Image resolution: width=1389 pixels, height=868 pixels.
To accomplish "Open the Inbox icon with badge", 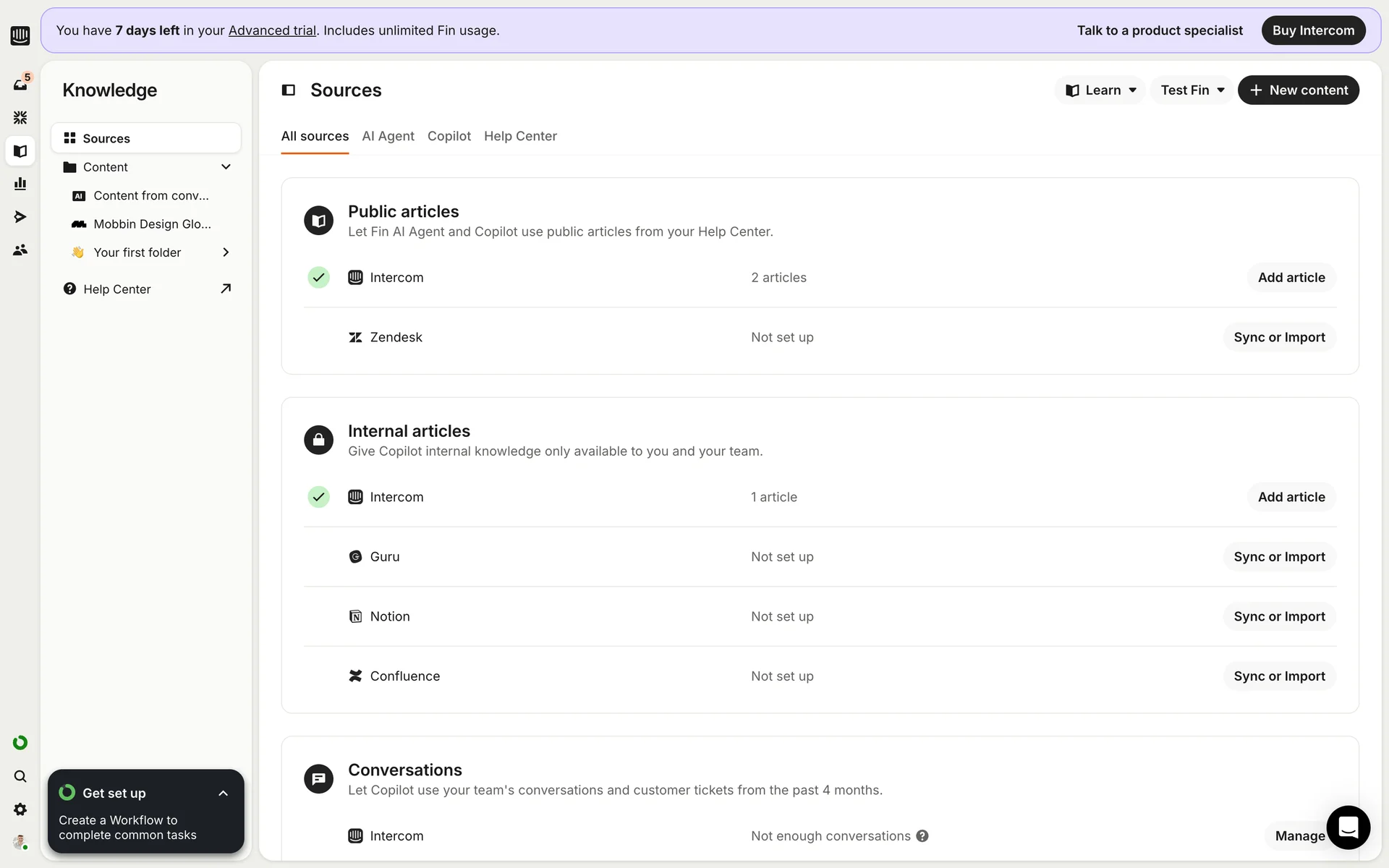I will [x=20, y=84].
